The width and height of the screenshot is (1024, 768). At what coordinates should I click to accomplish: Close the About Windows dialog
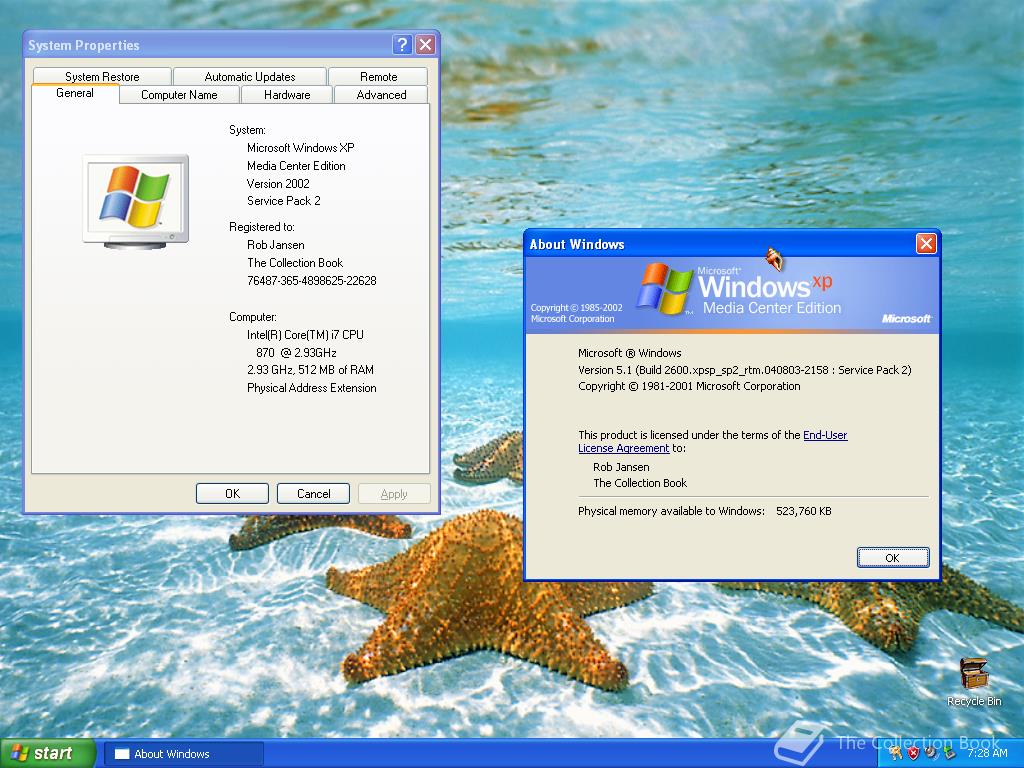pyautogui.click(x=926, y=244)
